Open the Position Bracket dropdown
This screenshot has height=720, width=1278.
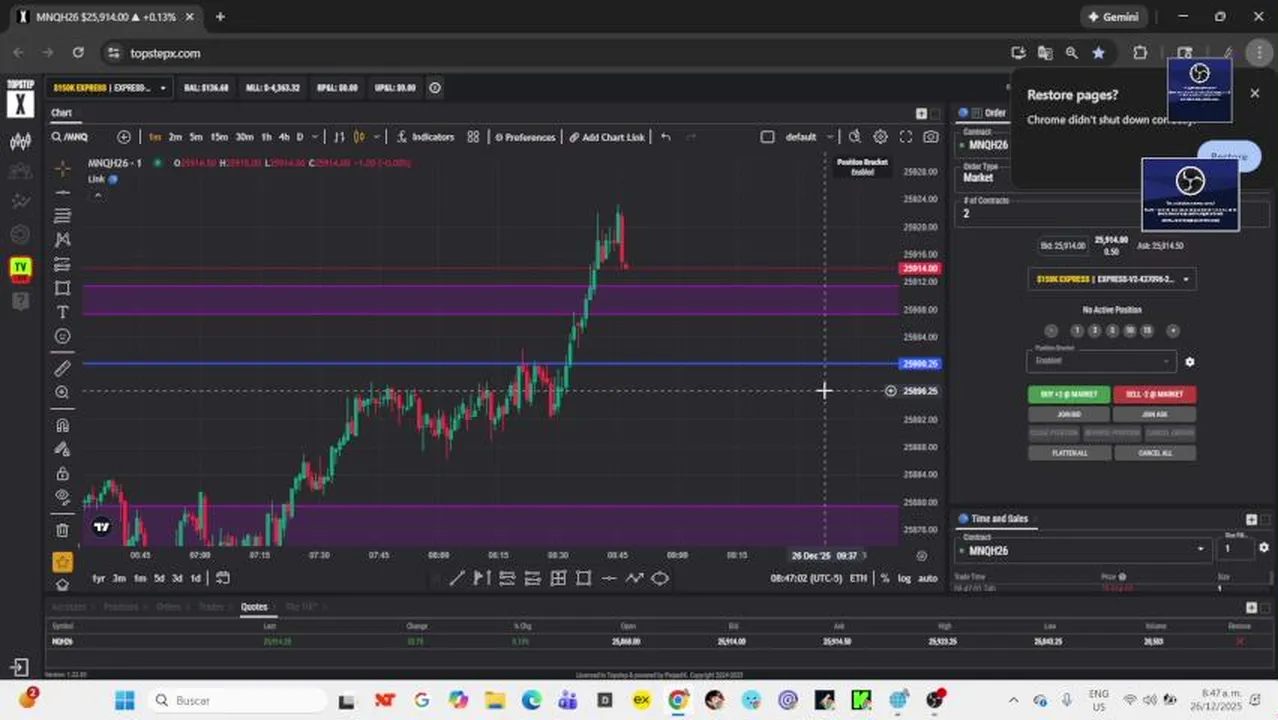click(1101, 360)
